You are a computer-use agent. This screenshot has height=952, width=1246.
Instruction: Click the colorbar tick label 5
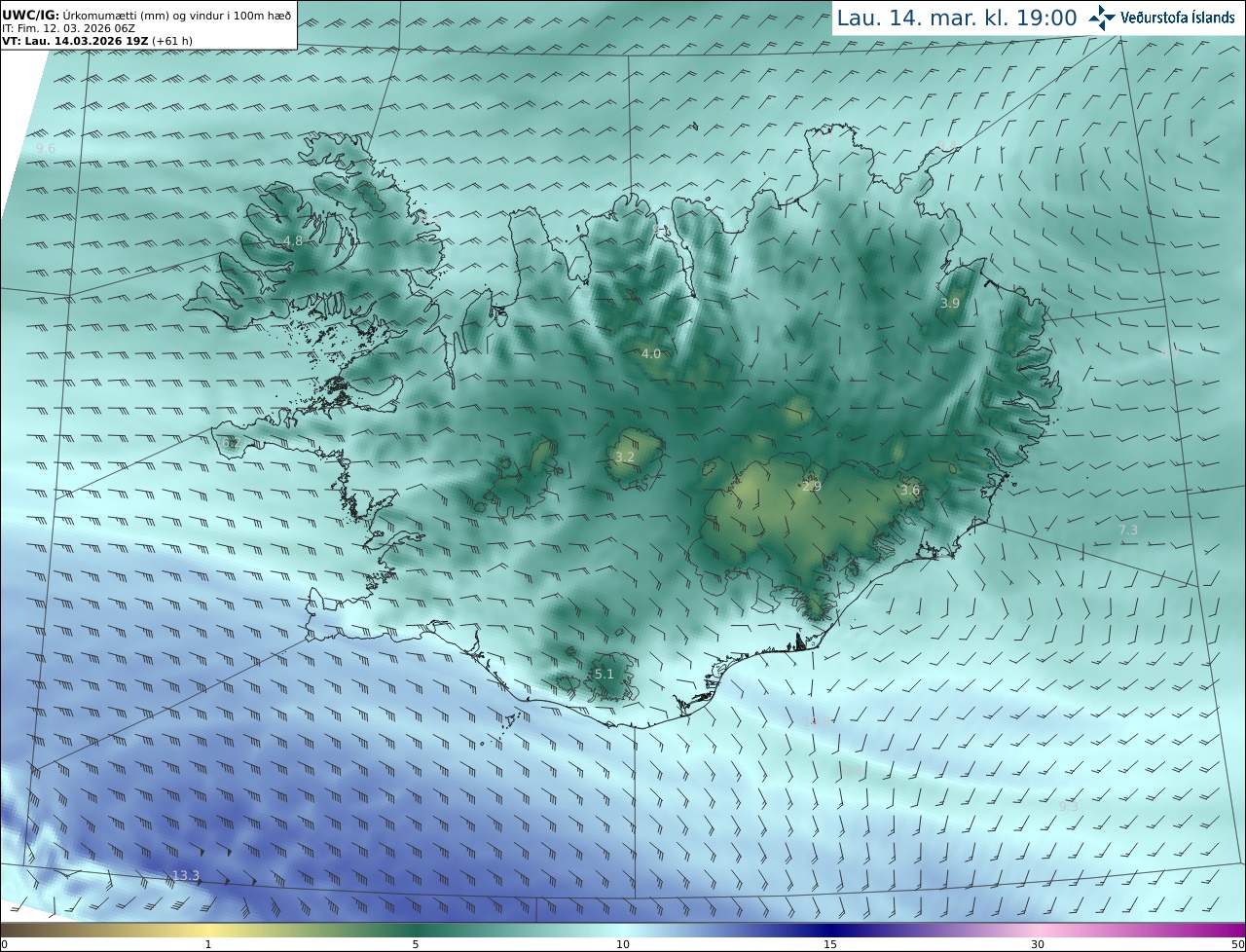(x=416, y=944)
